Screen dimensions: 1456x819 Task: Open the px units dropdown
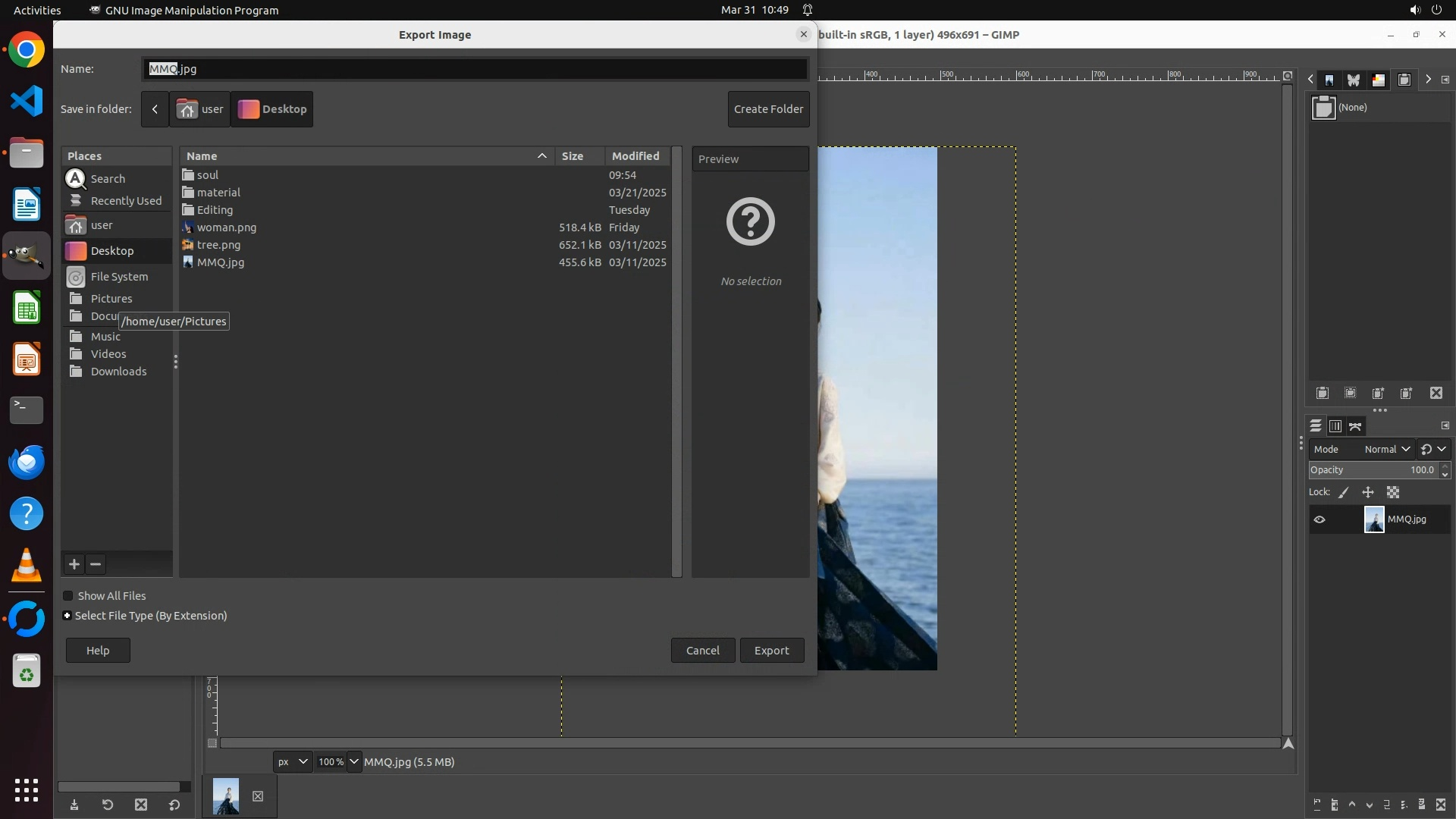pyautogui.click(x=293, y=762)
